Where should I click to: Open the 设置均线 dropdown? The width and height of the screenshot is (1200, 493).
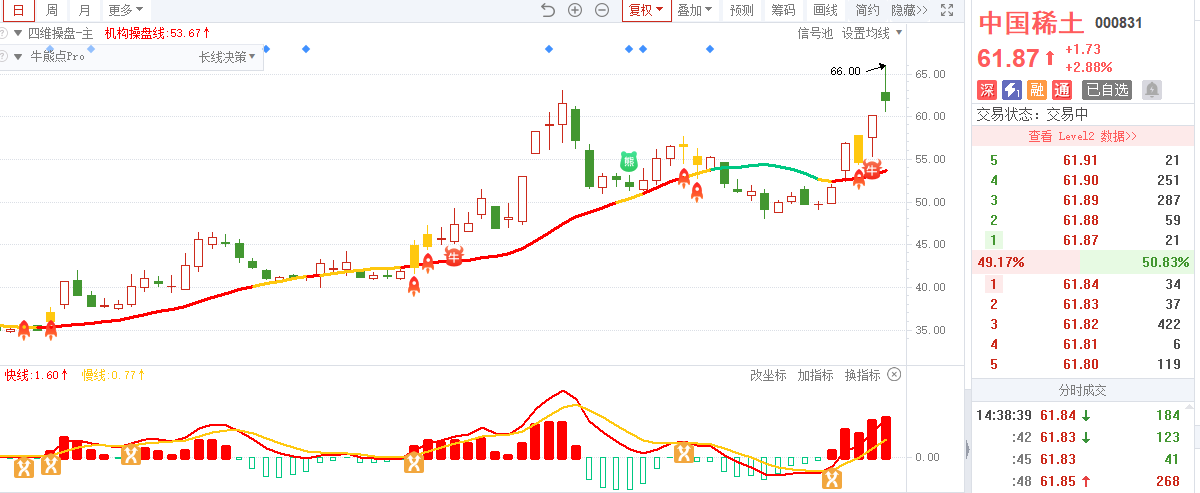871,33
